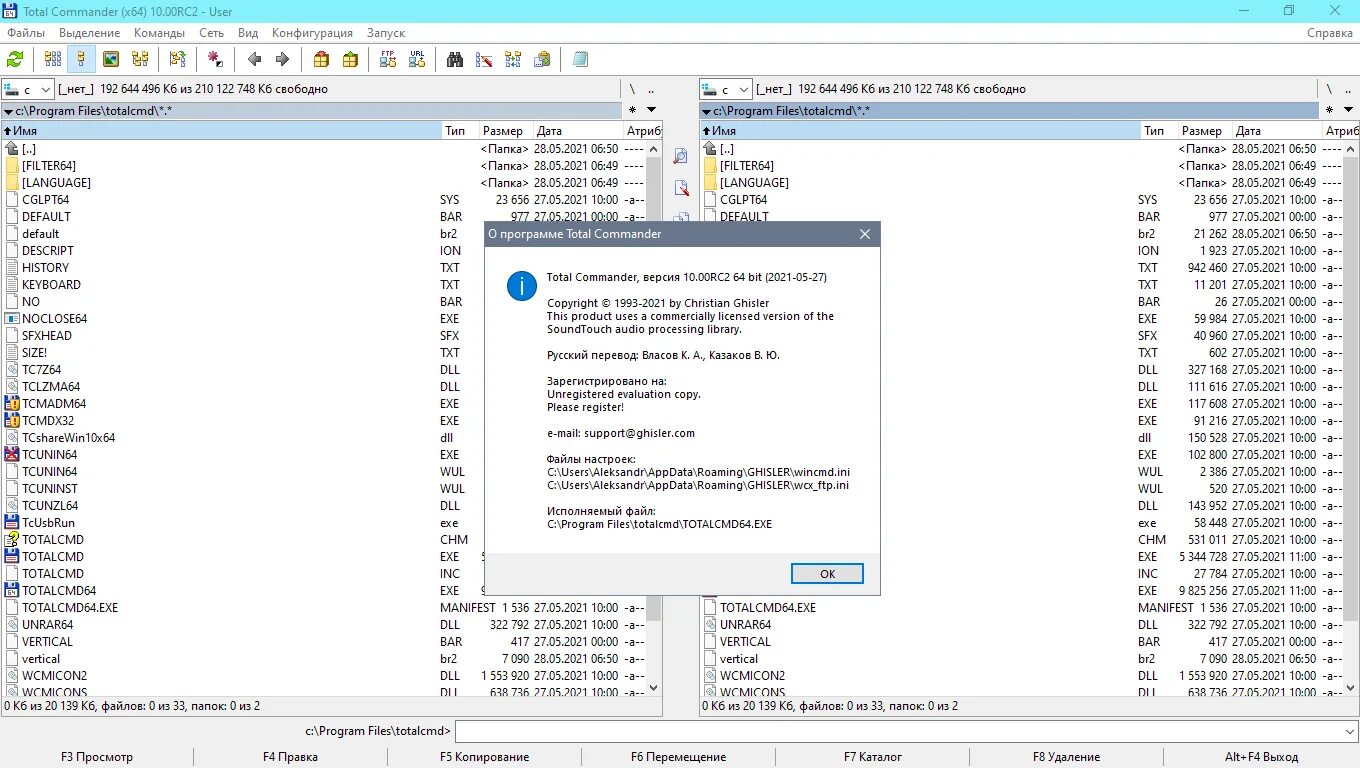Open right panel favorites asterisk menu

coord(1330,110)
